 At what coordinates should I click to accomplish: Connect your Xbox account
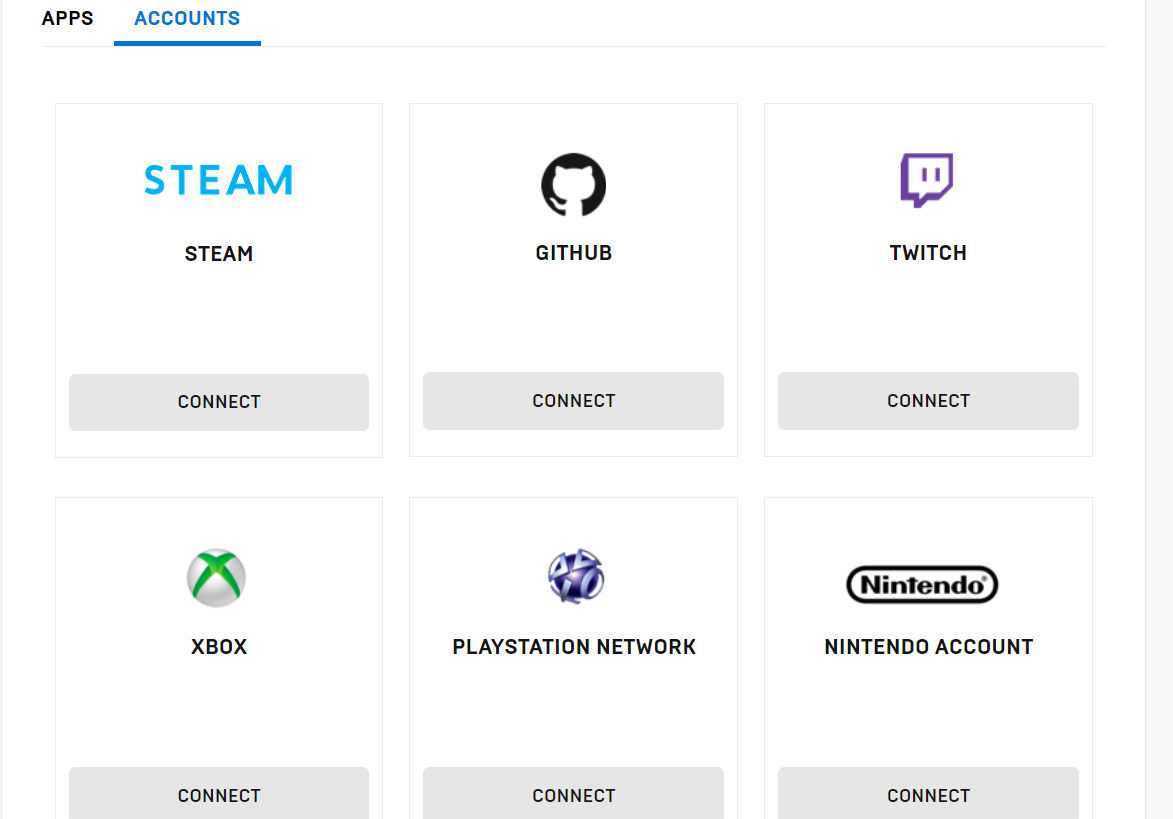pyautogui.click(x=219, y=793)
